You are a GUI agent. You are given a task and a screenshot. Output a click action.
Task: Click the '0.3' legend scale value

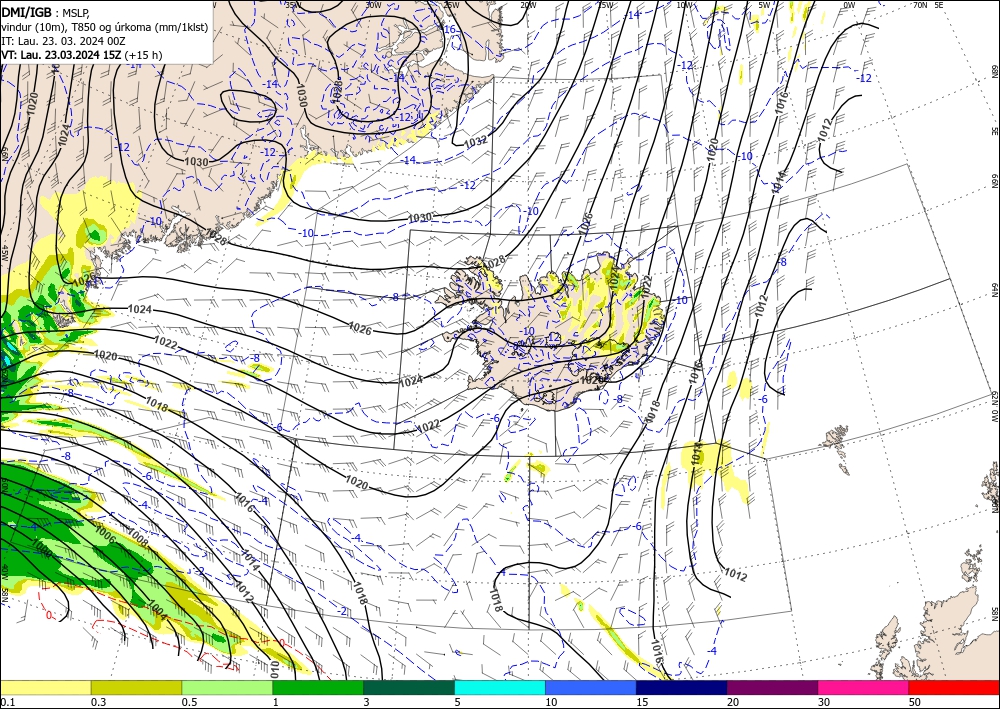pyautogui.click(x=98, y=702)
